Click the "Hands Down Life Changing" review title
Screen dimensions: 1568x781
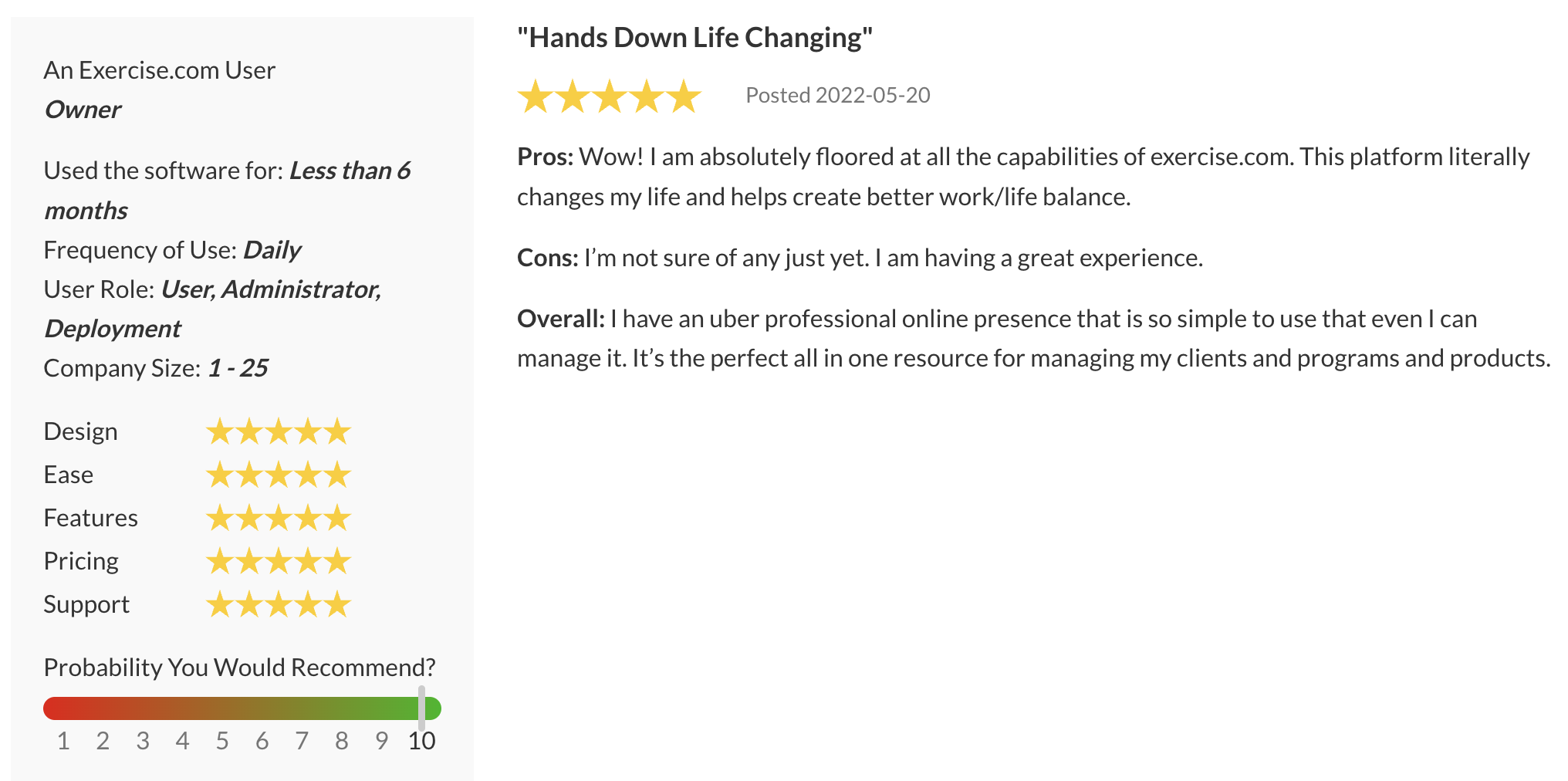click(694, 38)
